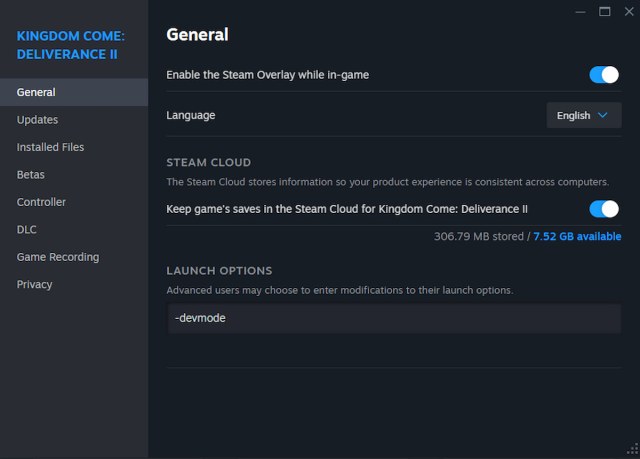Maximize the properties window
The width and height of the screenshot is (640, 459).
point(604,11)
